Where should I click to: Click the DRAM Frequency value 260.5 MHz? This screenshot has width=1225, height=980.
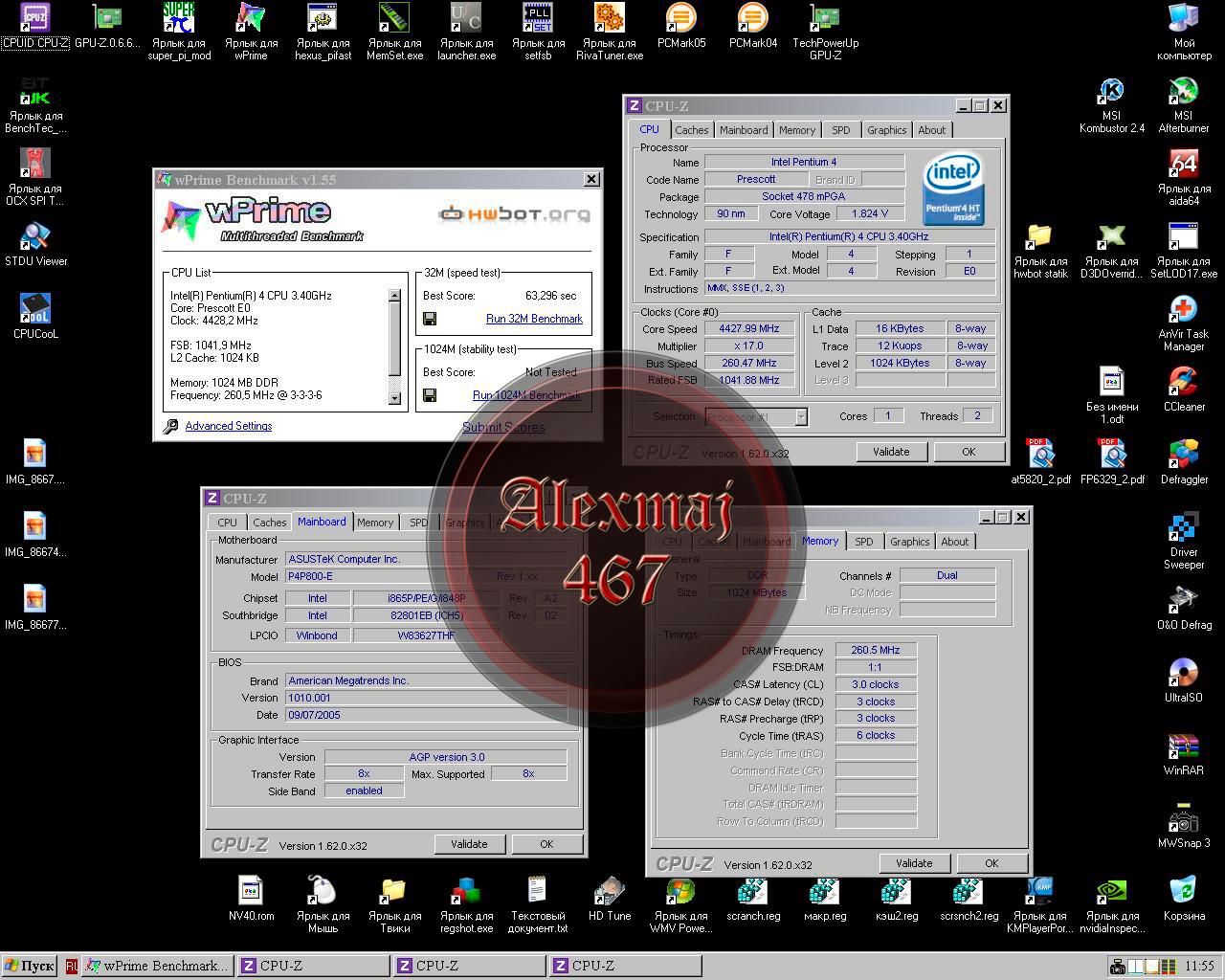pos(876,650)
